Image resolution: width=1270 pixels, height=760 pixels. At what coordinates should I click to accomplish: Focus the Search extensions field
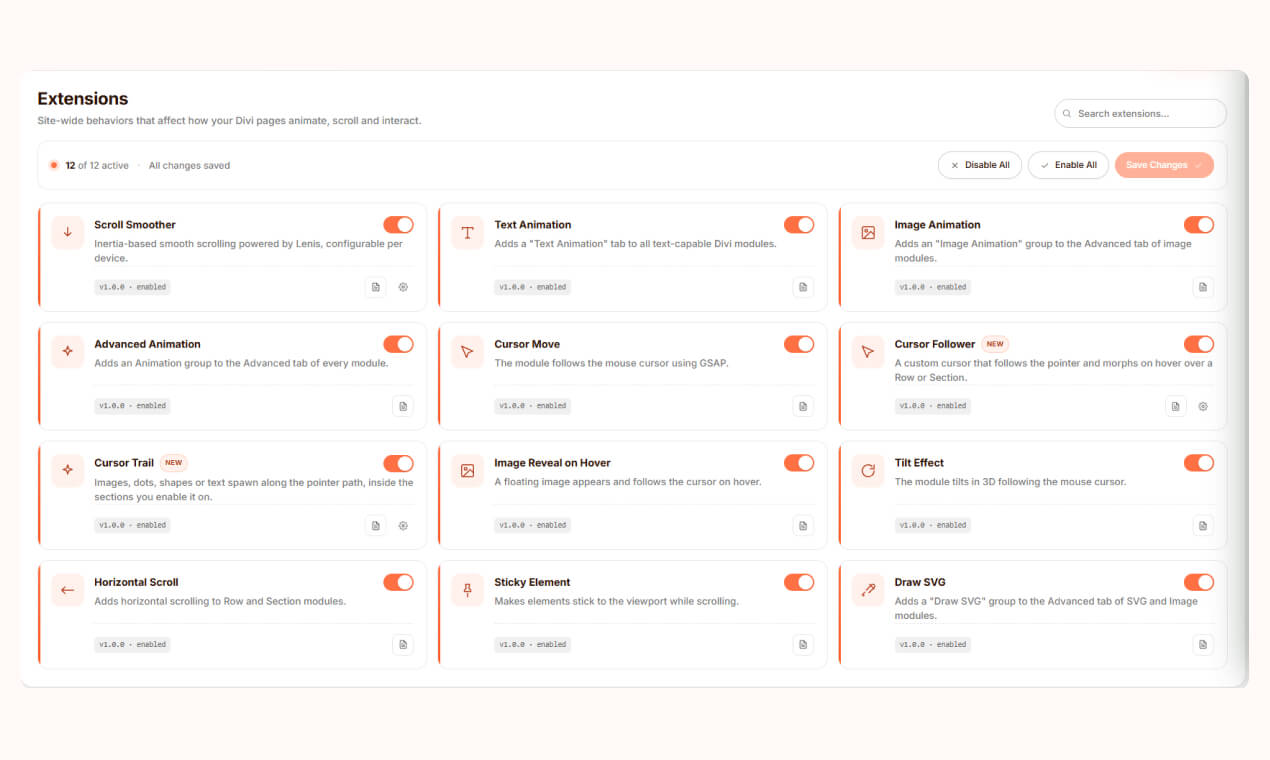1140,113
